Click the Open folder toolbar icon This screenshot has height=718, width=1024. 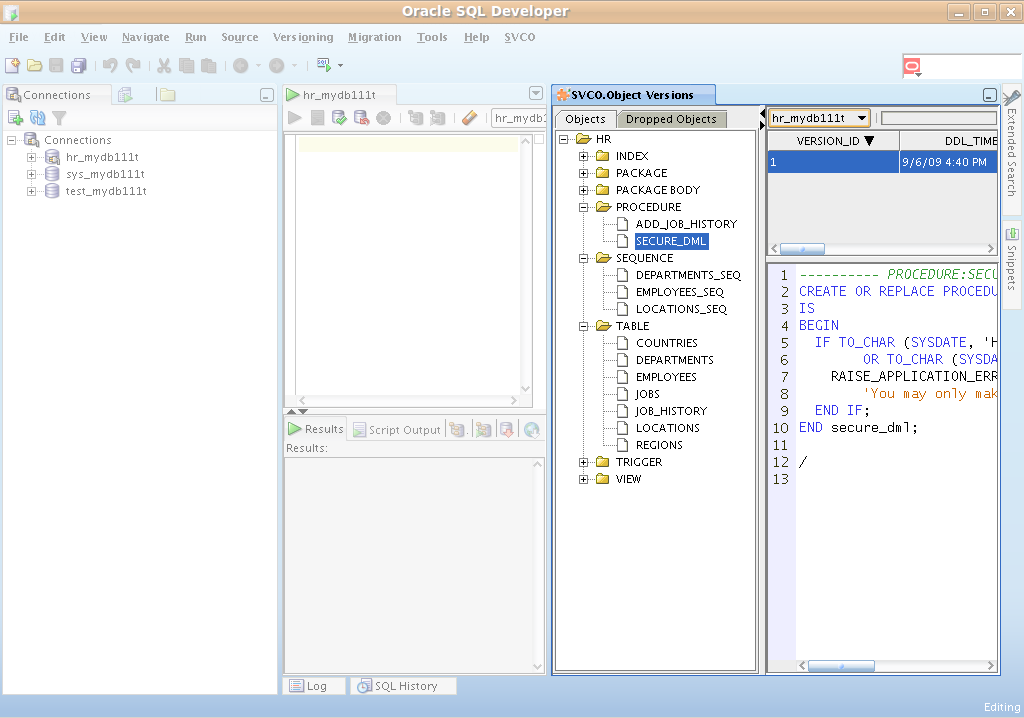pos(34,66)
